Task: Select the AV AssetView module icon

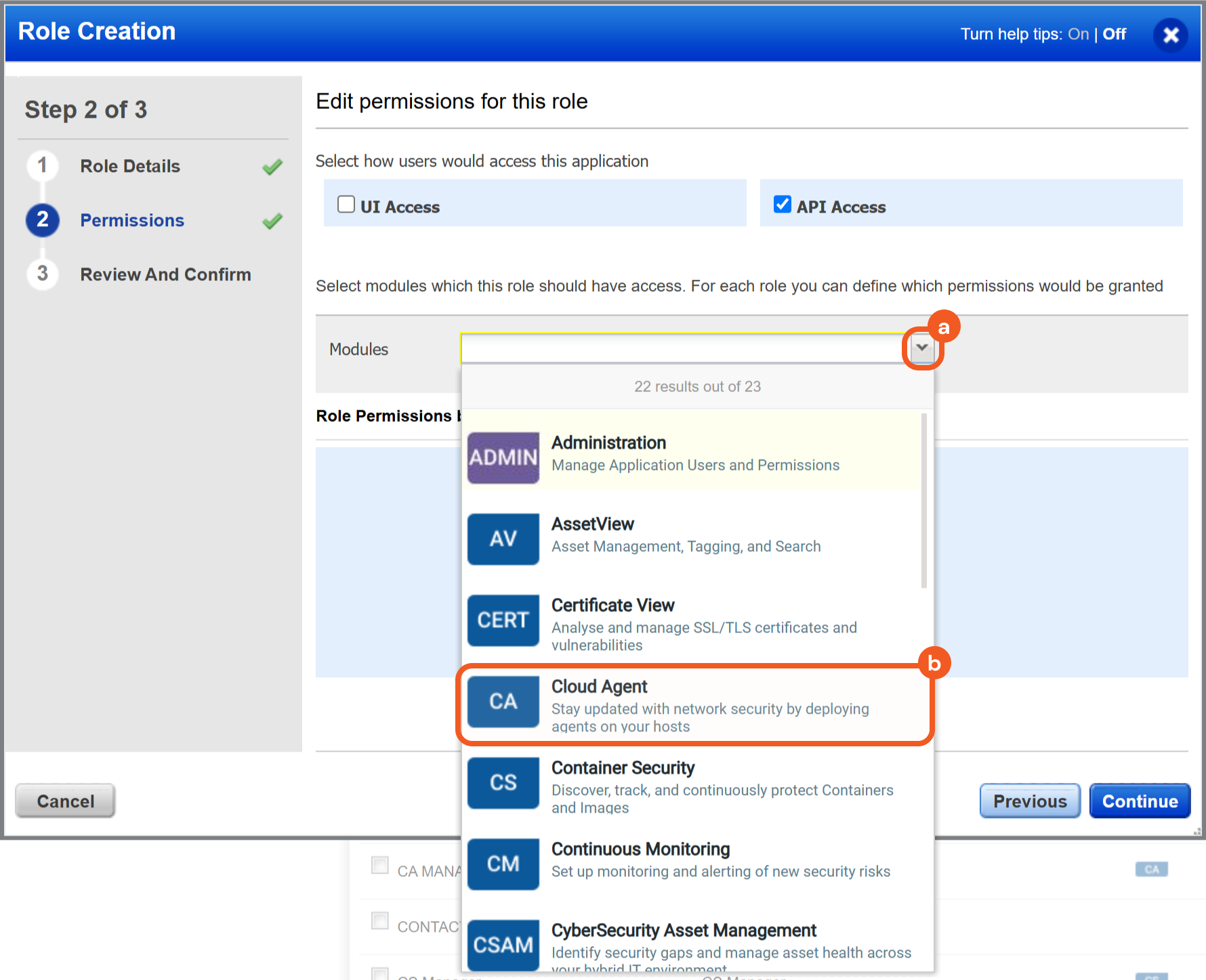Action: pos(503,538)
